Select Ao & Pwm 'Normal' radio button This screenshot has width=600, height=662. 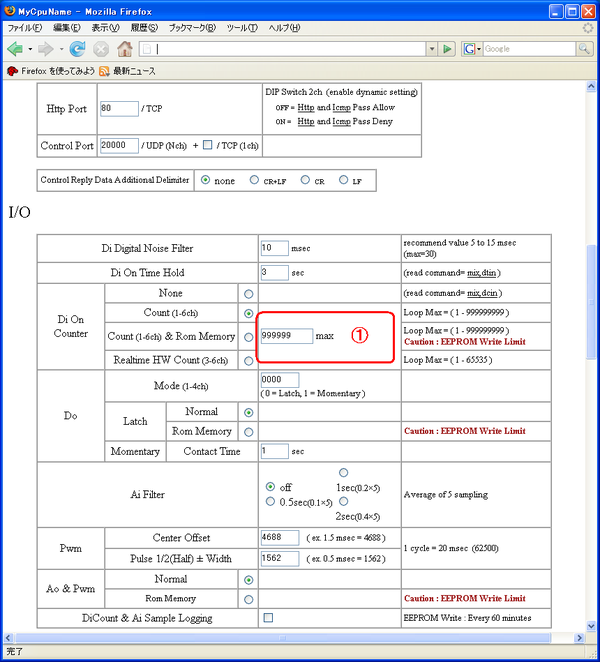point(249,581)
